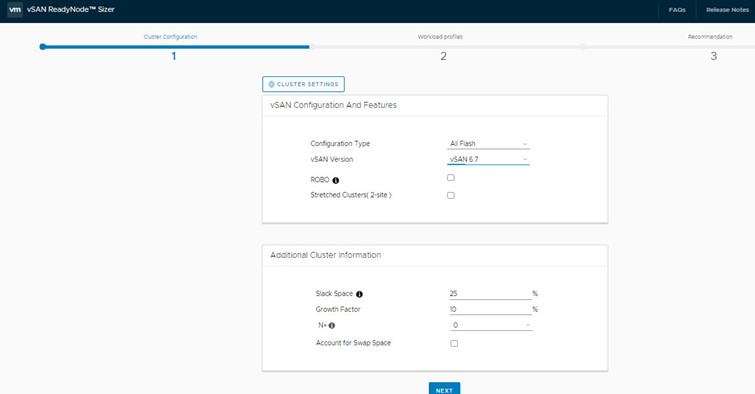
Task: Click the VMware vm logo icon
Action: 15,10
